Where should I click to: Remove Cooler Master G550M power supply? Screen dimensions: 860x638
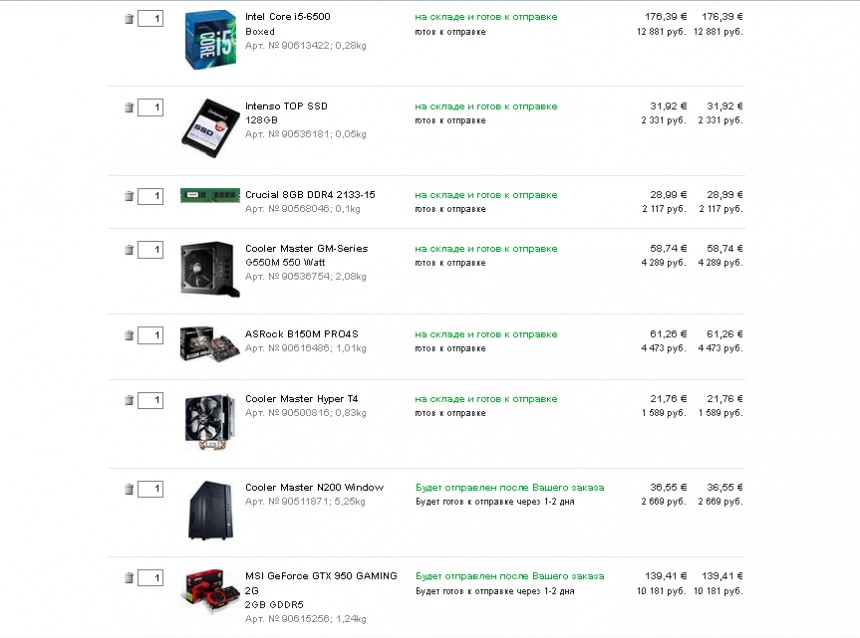129,250
